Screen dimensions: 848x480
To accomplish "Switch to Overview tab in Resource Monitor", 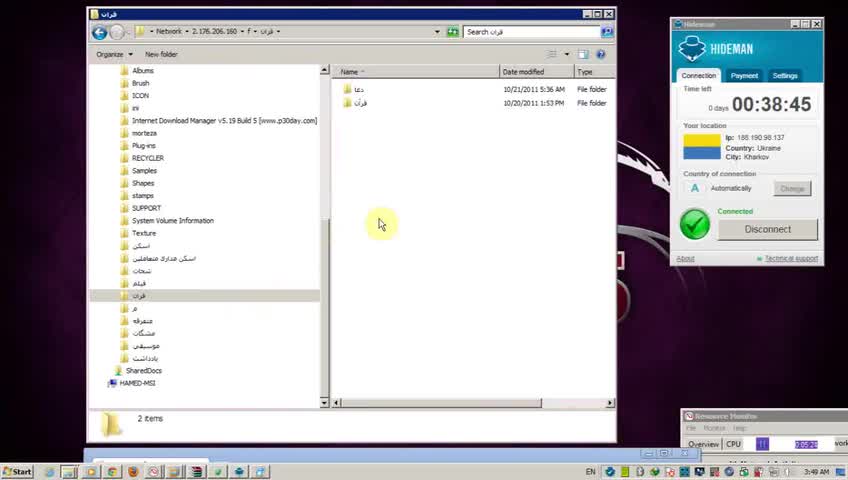I will 703,444.
